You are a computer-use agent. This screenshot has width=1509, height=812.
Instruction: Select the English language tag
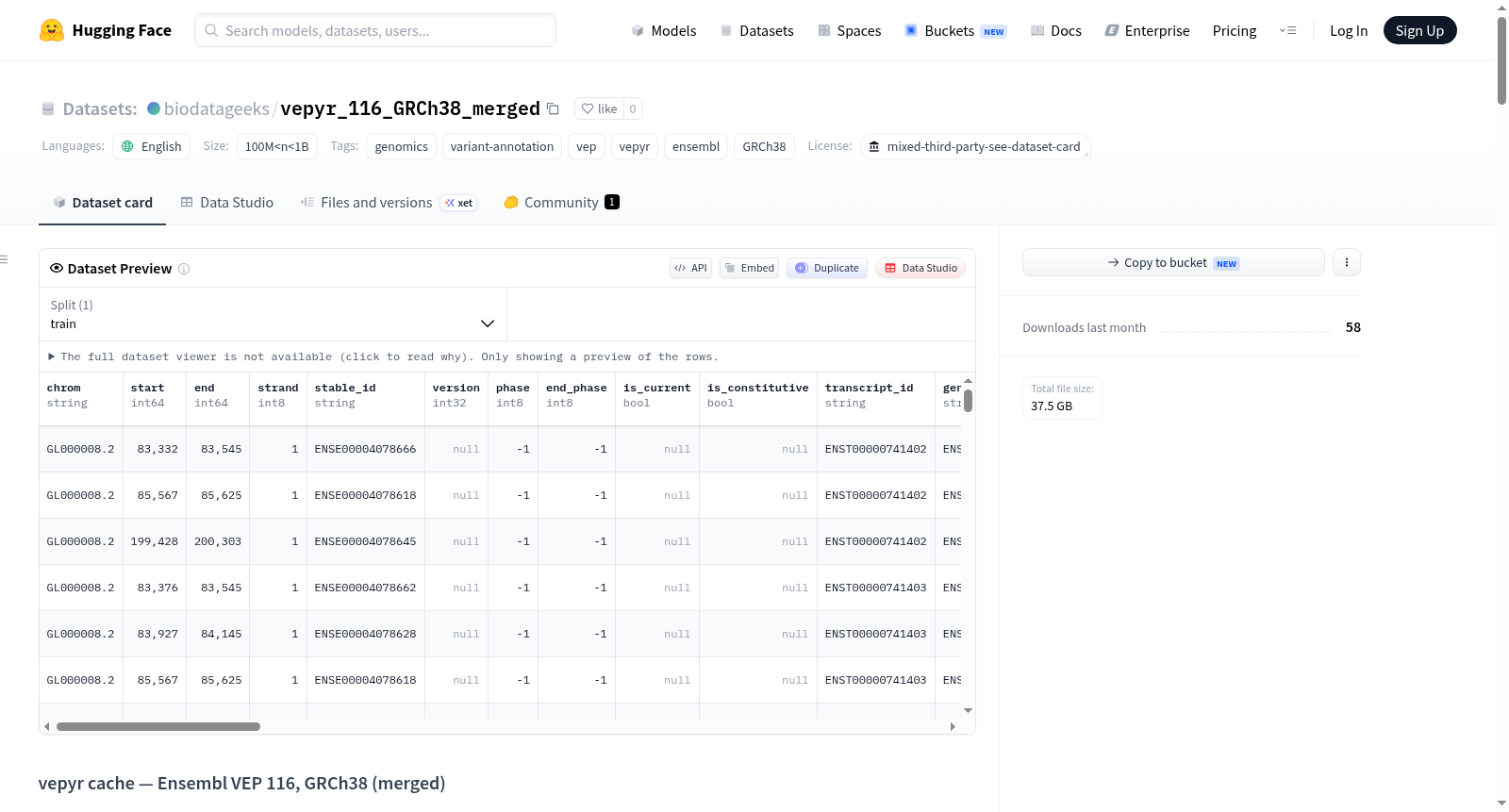[152, 146]
